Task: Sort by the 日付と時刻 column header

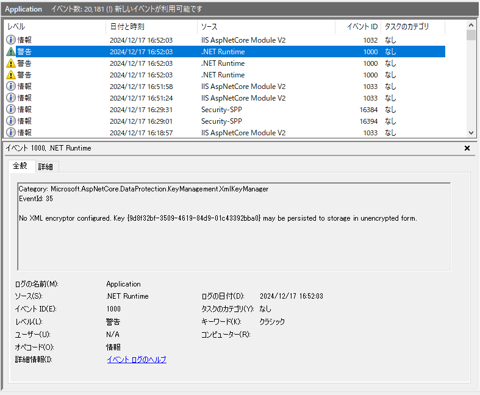Action: click(x=152, y=27)
